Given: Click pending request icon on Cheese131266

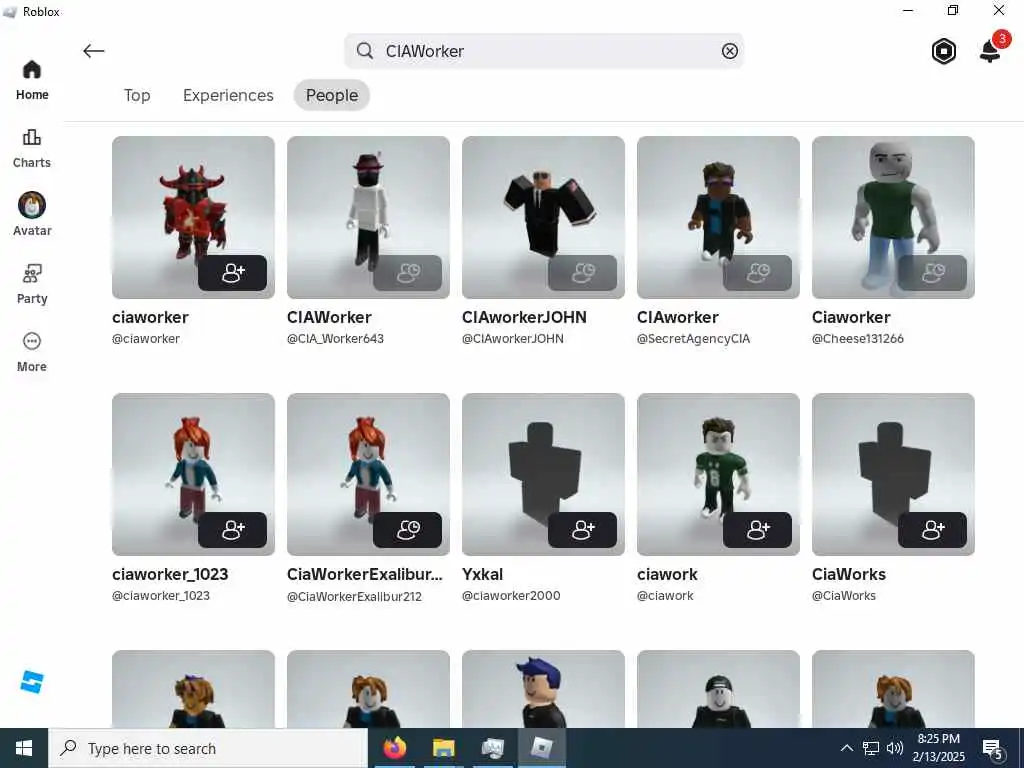Looking at the screenshot, I should pos(933,272).
